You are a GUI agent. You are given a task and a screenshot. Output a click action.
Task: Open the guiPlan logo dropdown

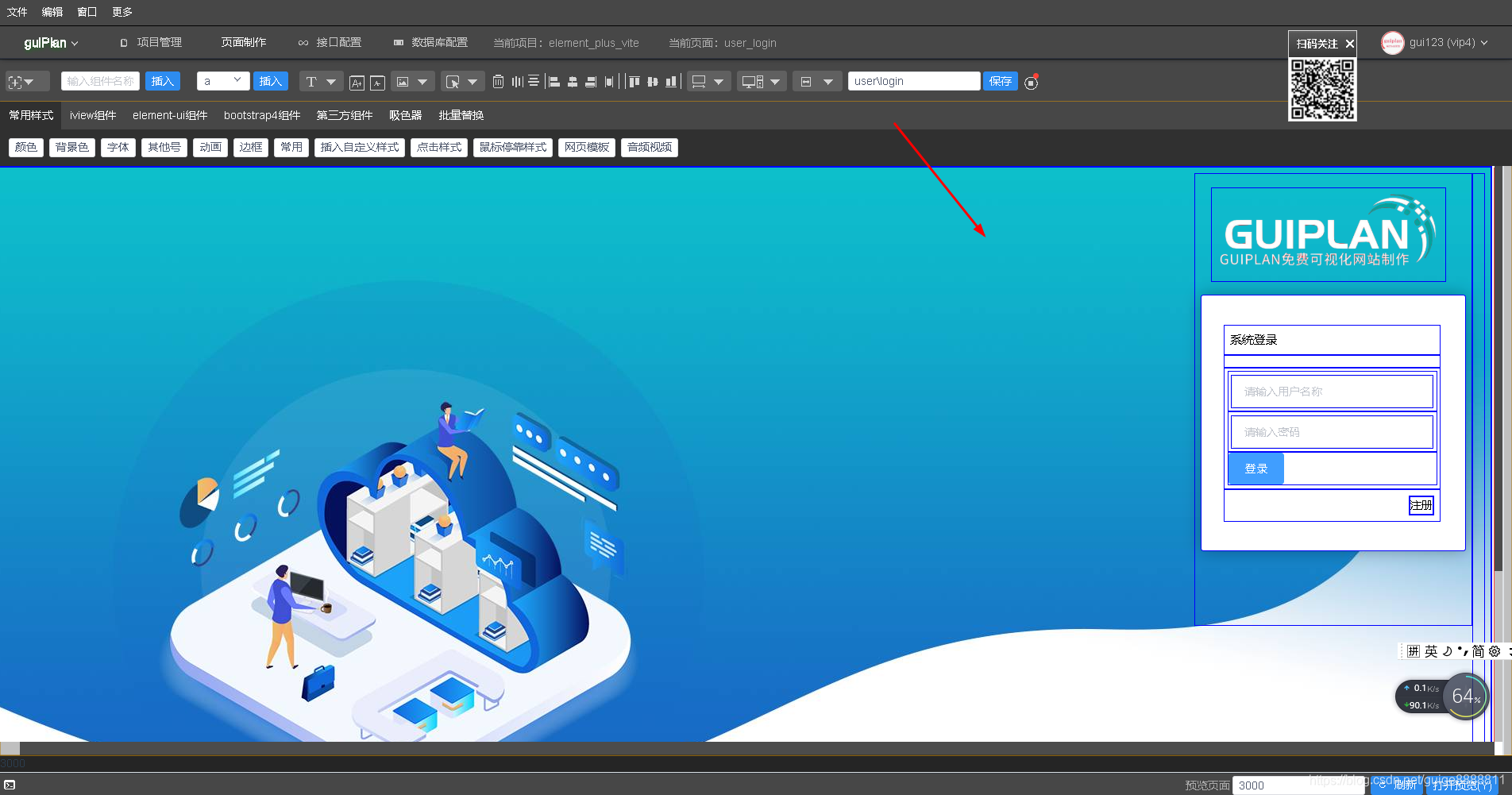point(51,43)
